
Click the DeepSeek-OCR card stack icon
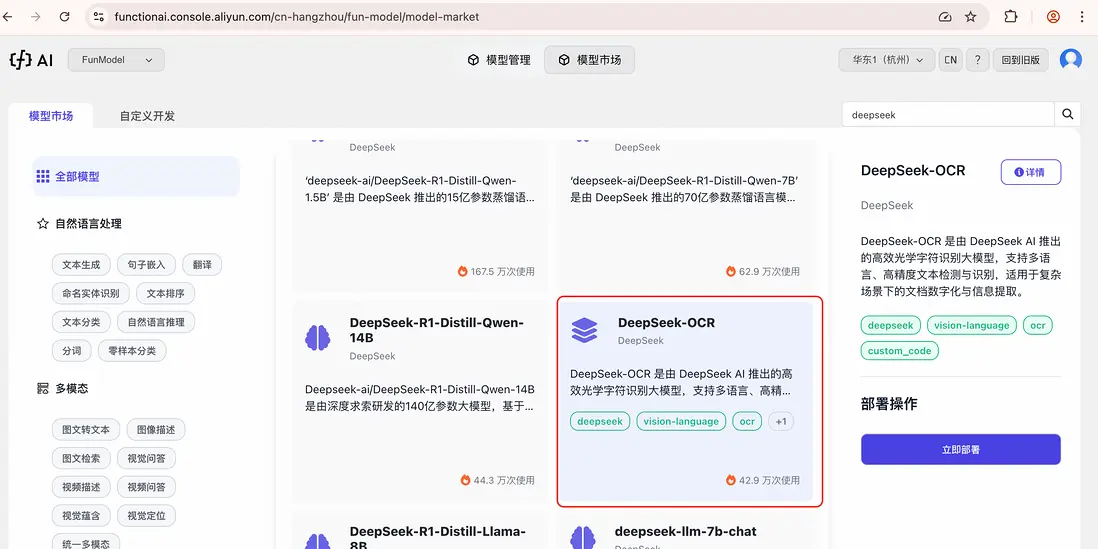(x=584, y=330)
